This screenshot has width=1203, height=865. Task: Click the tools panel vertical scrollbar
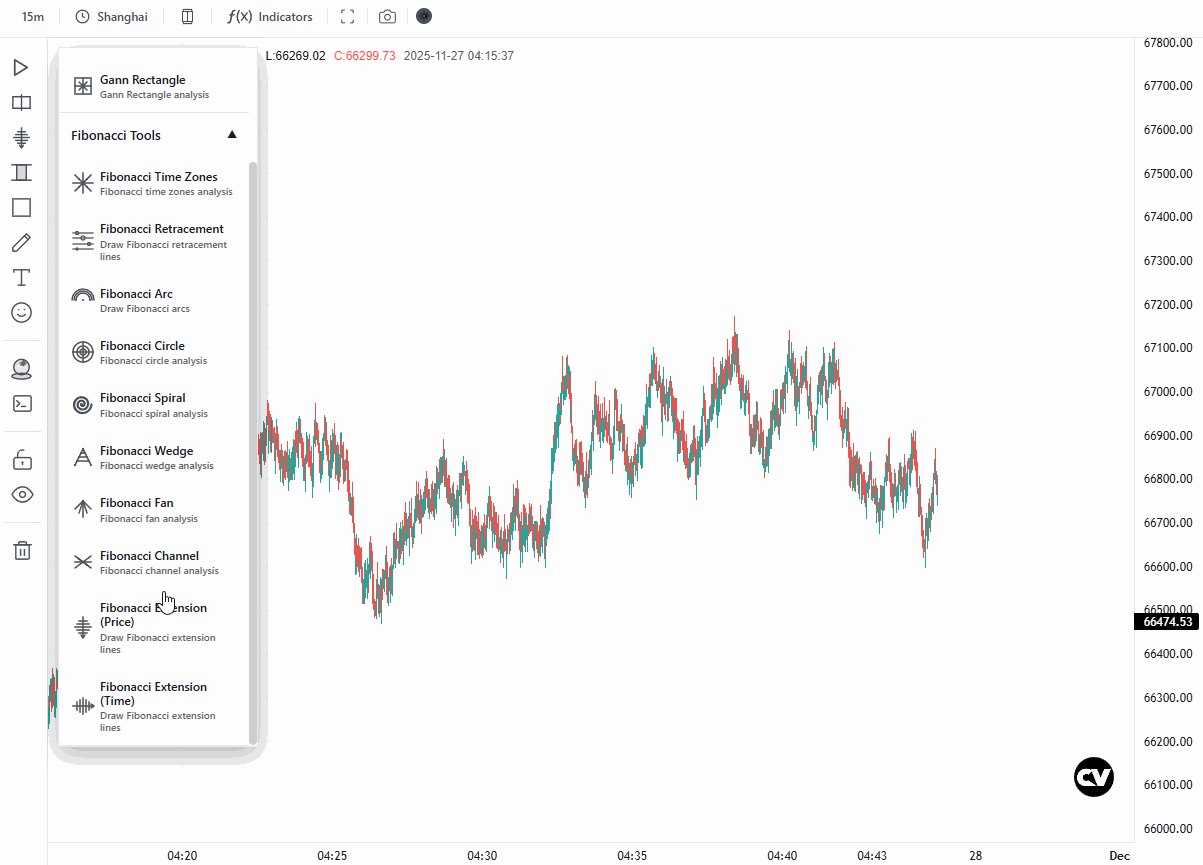(253, 452)
